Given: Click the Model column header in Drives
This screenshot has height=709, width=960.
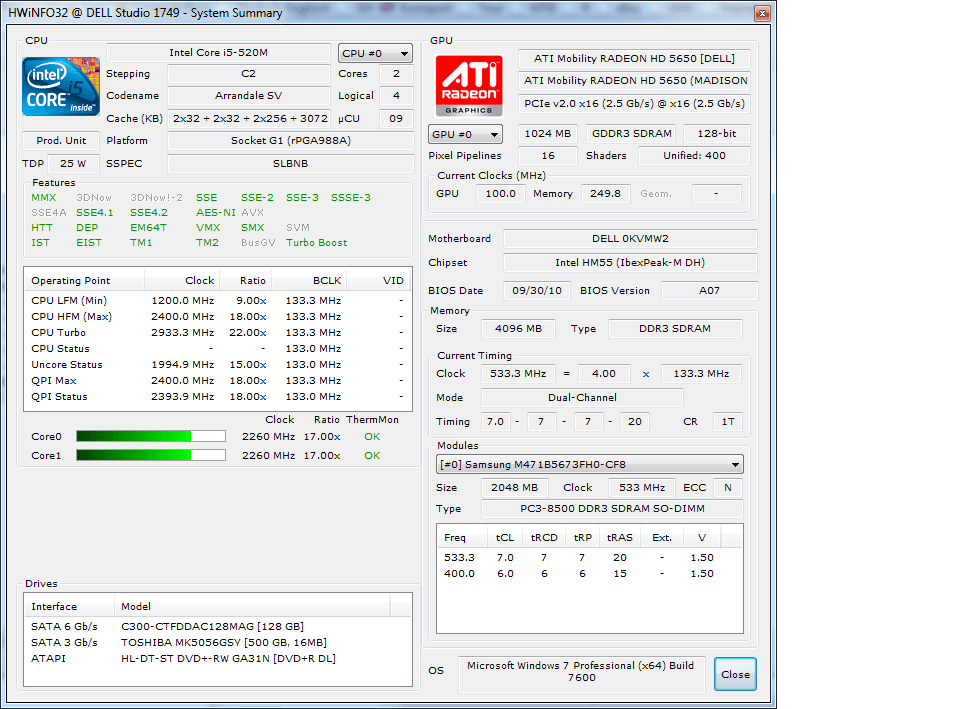Looking at the screenshot, I should coord(252,606).
